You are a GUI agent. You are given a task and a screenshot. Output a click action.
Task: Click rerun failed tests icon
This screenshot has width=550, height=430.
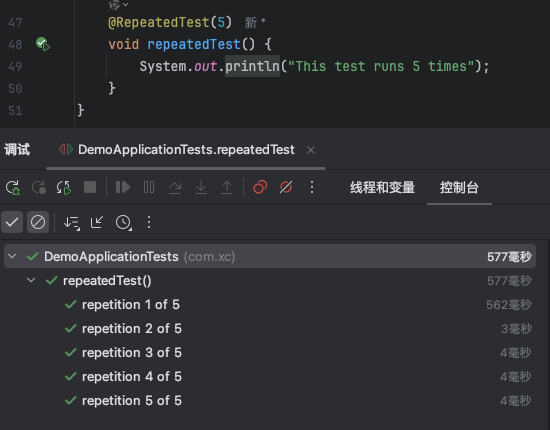[x=38, y=187]
